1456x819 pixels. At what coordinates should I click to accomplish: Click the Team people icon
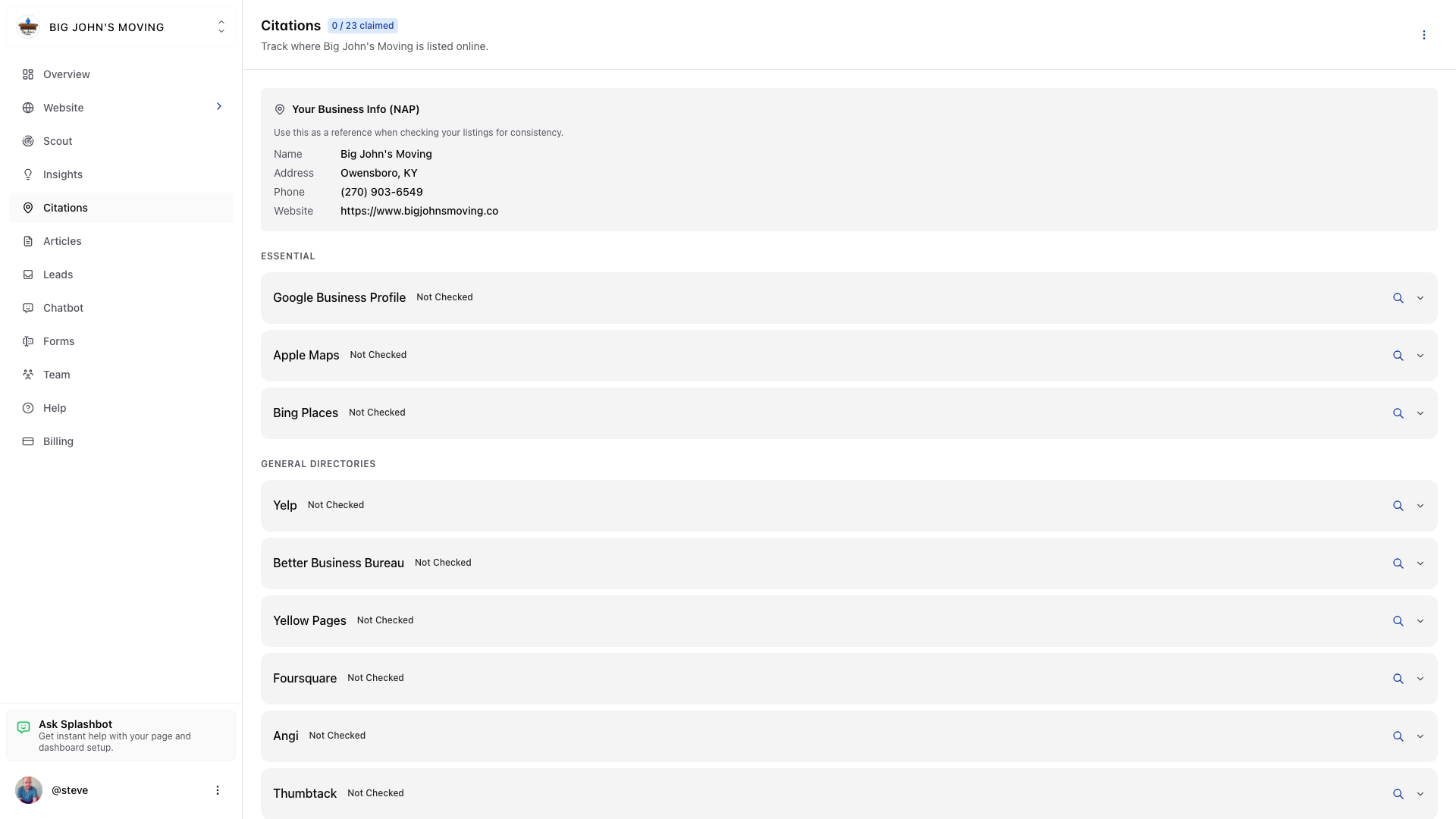28,375
